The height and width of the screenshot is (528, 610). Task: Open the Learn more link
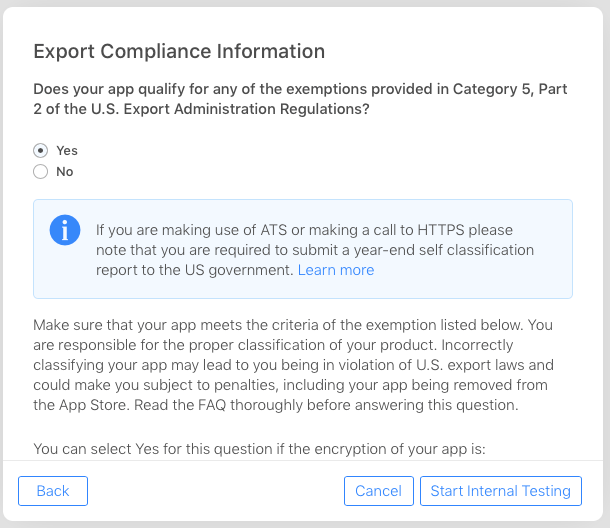[x=336, y=270]
